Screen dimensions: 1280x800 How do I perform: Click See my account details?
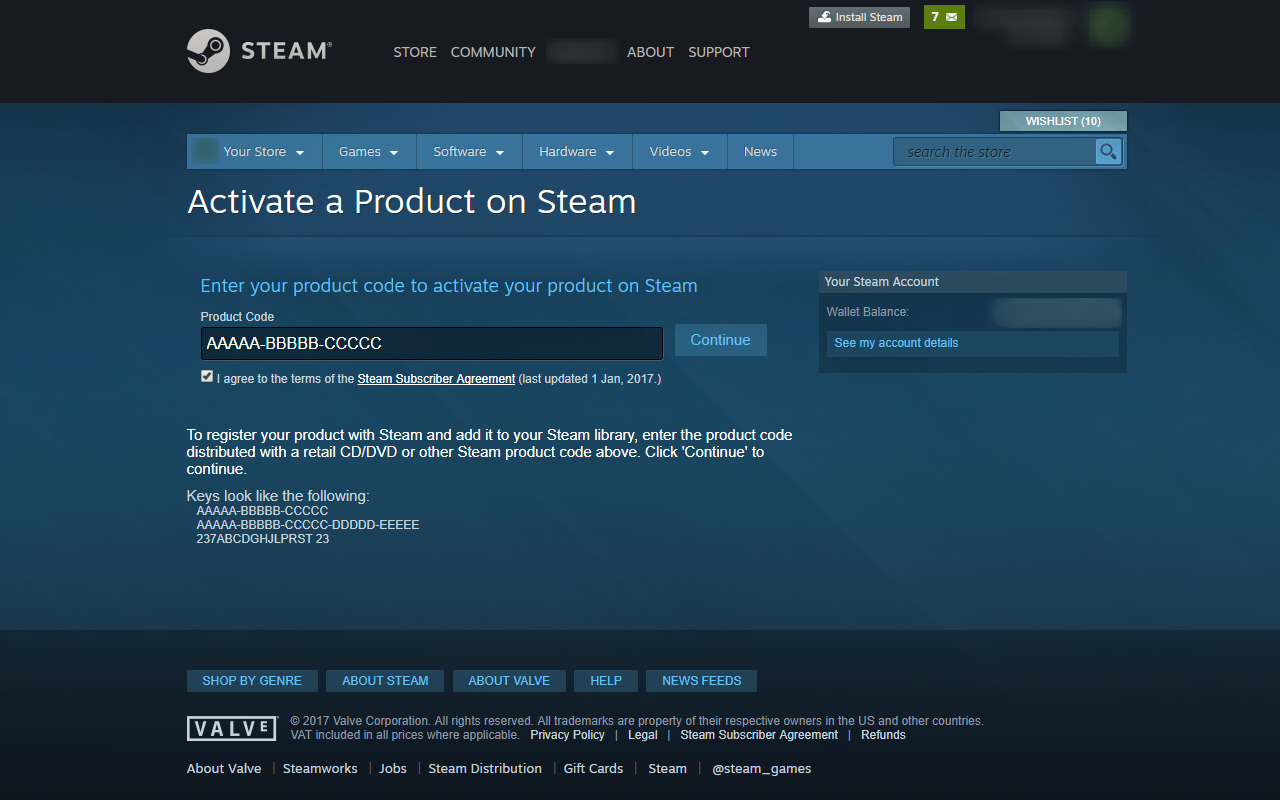click(895, 343)
